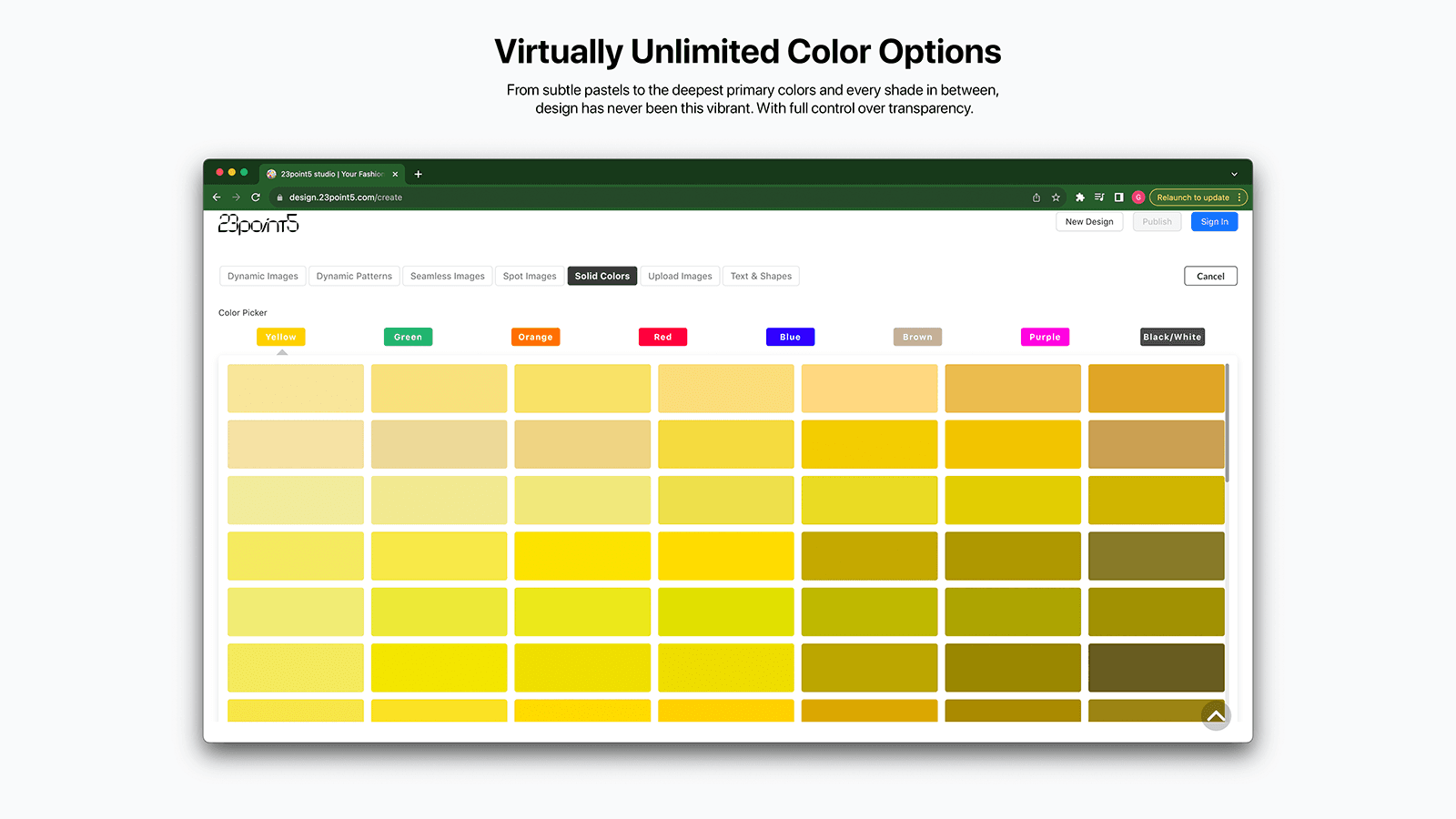
Task: Open a new browser tab with the plus
Action: (419, 174)
